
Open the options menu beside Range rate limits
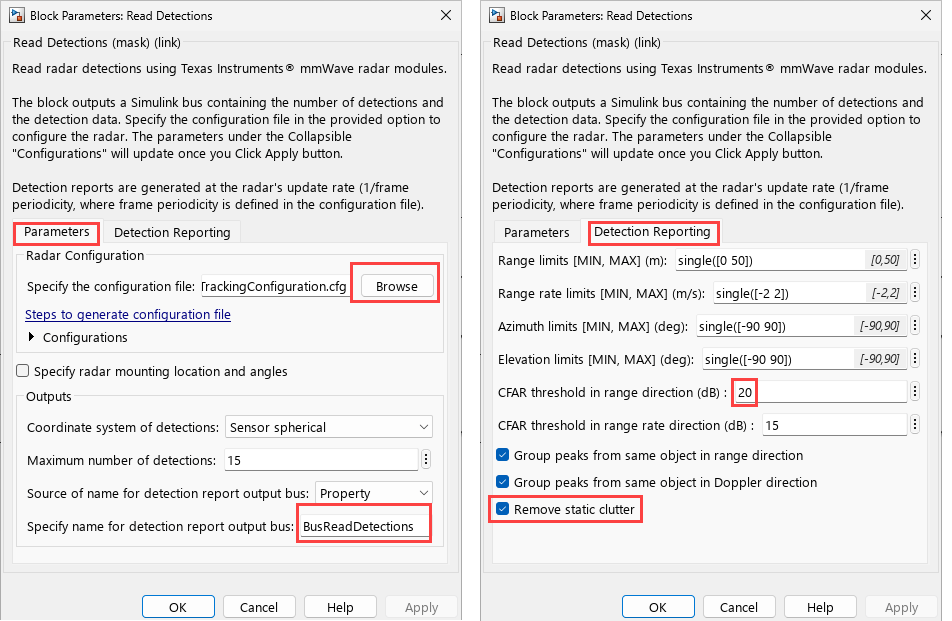tap(914, 293)
